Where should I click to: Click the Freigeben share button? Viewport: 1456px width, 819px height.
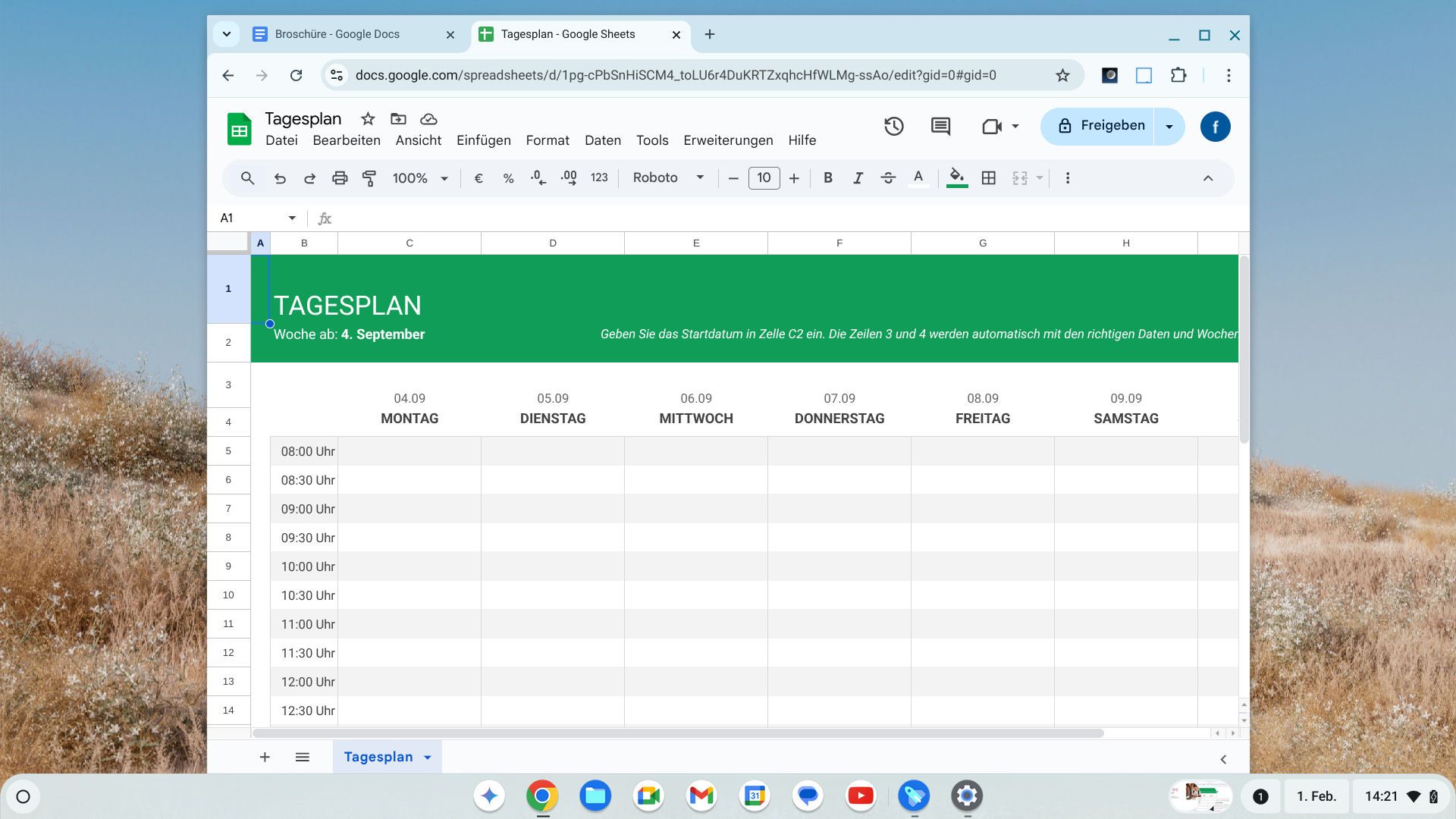point(1100,126)
